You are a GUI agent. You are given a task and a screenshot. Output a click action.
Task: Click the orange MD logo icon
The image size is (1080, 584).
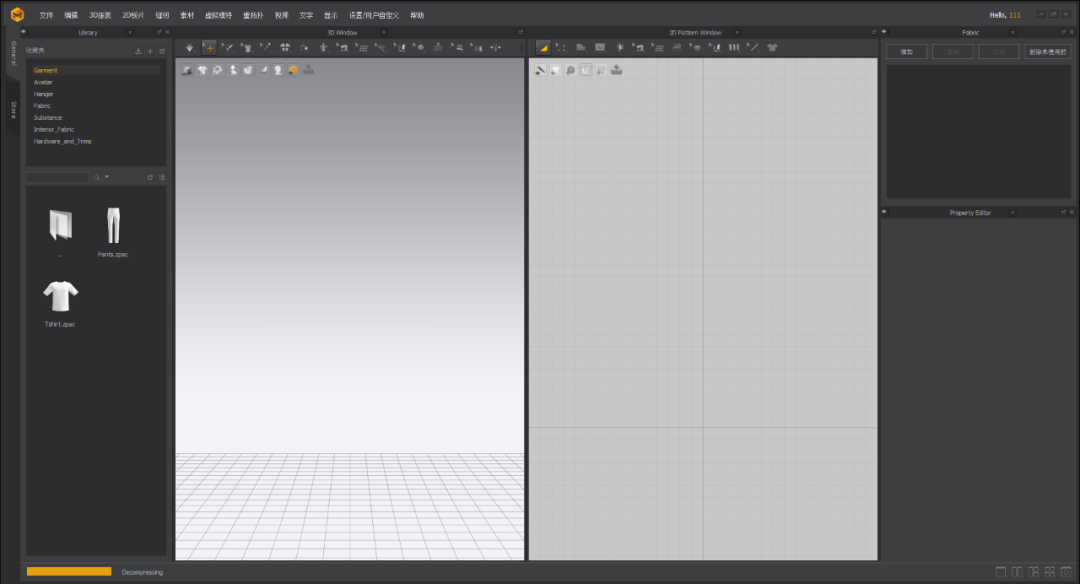(x=17, y=15)
